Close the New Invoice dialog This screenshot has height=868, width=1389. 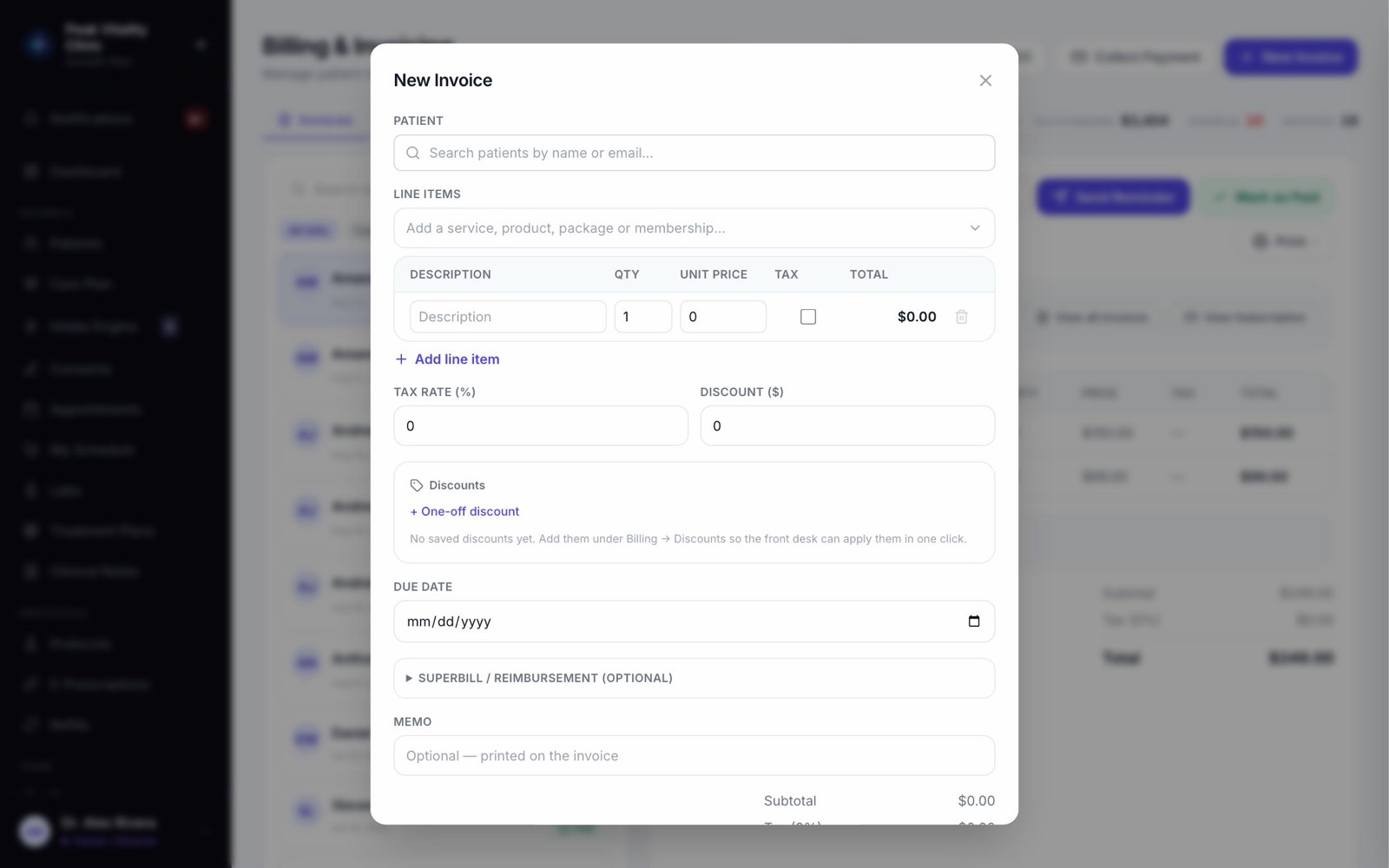(985, 81)
